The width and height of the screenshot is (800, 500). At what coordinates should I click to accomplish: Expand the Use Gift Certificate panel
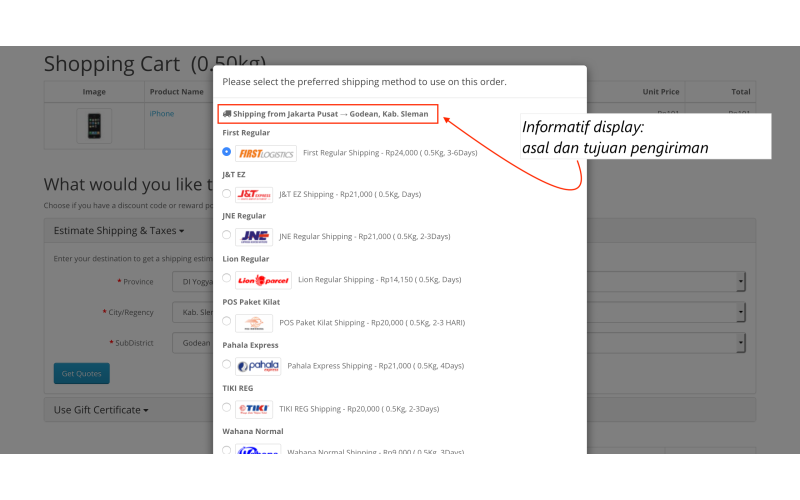point(101,410)
